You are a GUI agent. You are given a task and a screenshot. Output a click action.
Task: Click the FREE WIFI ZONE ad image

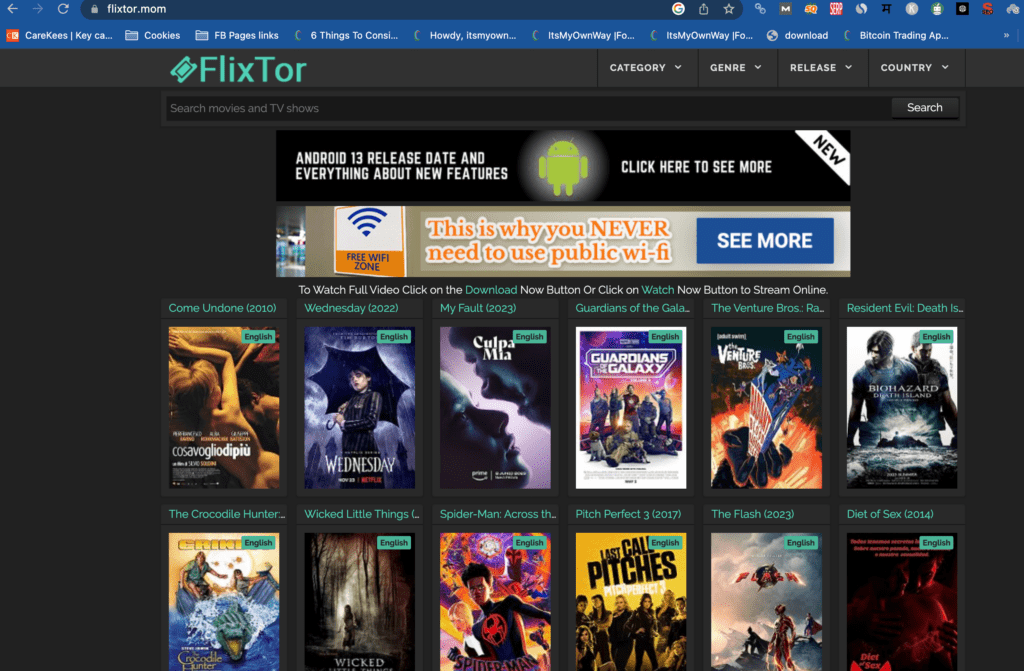(368, 241)
